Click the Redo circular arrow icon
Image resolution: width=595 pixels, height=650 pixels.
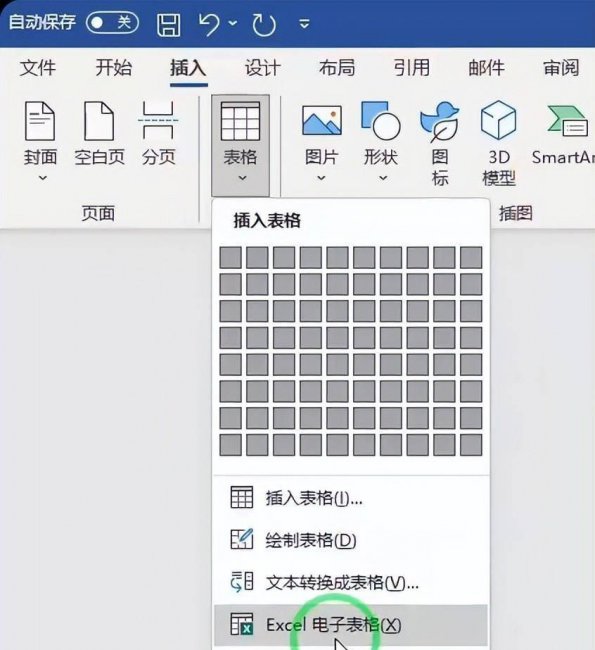pyautogui.click(x=264, y=24)
